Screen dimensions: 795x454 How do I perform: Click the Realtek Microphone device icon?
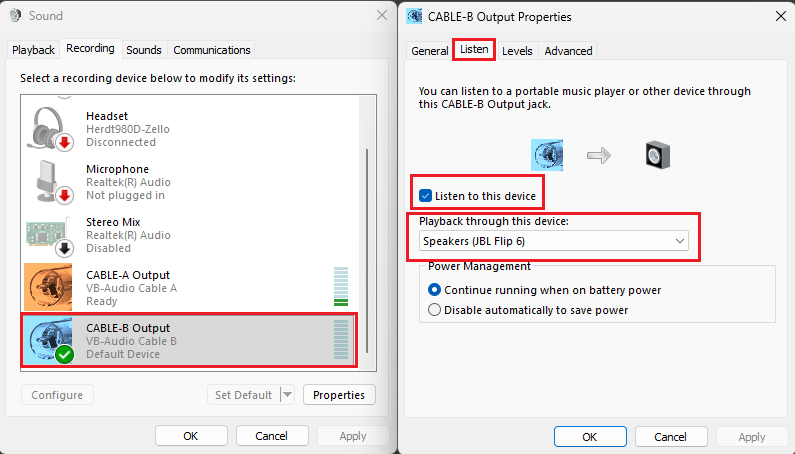click(x=50, y=182)
